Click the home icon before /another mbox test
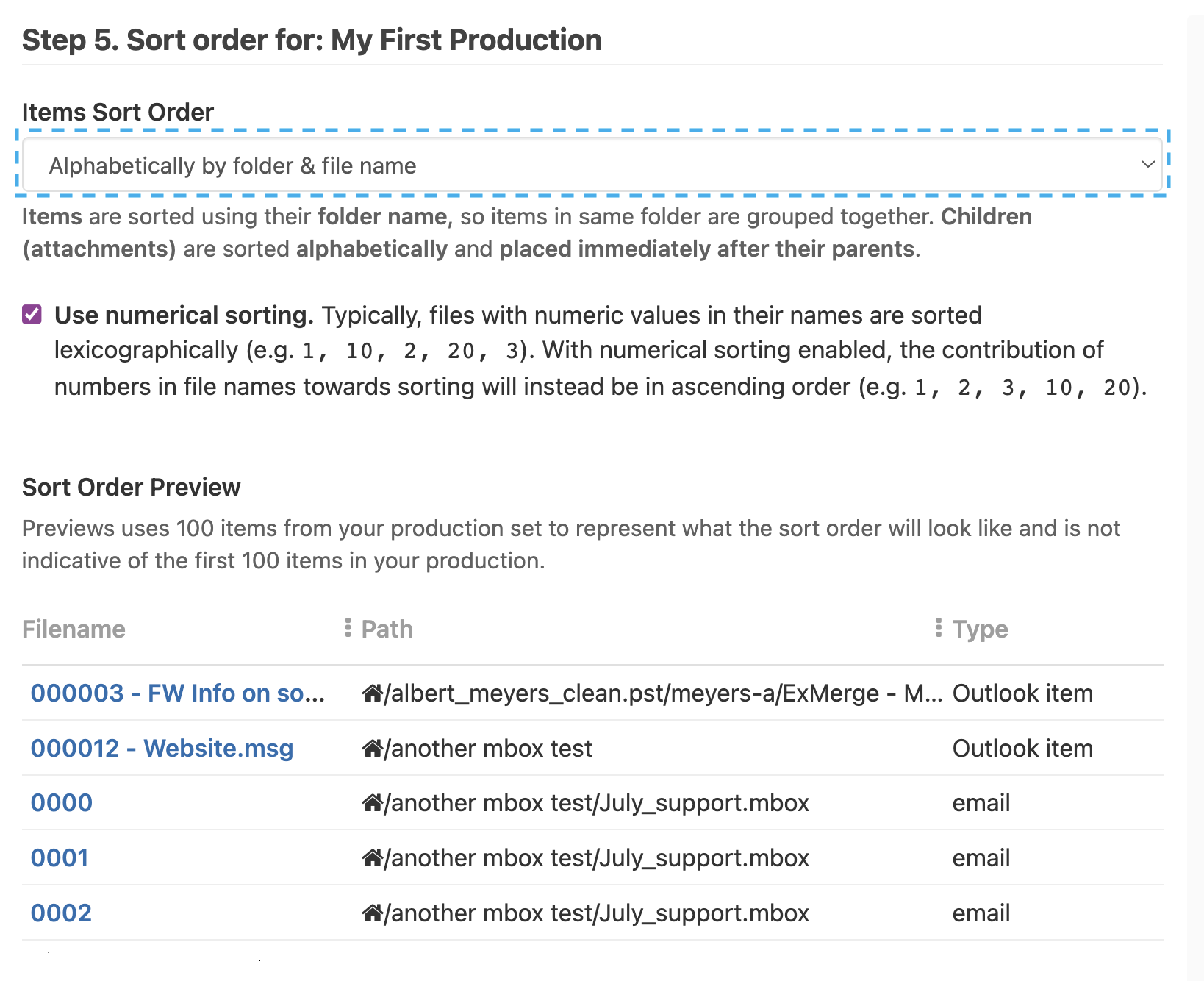 point(372,748)
